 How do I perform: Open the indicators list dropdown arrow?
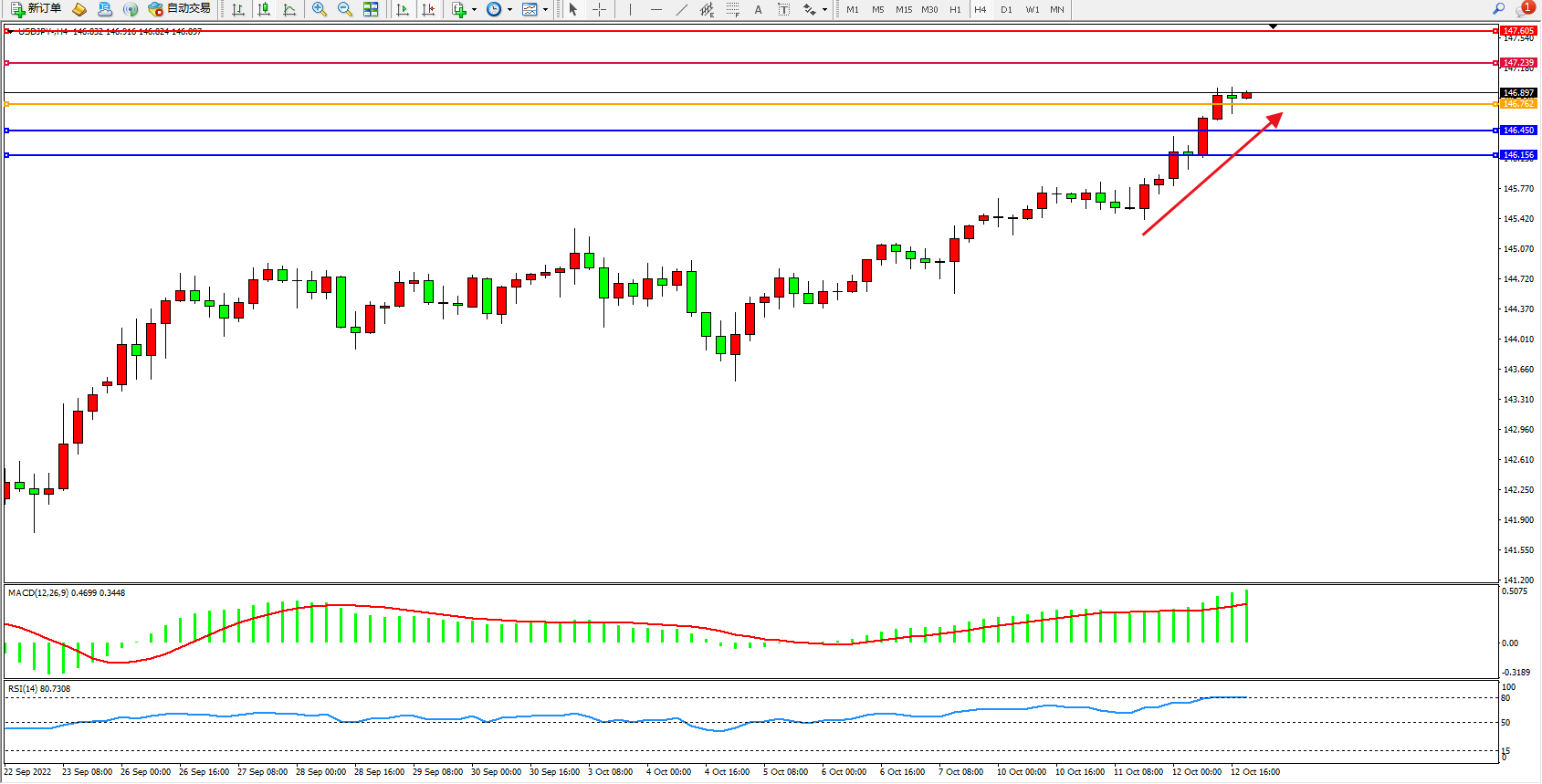coord(474,9)
